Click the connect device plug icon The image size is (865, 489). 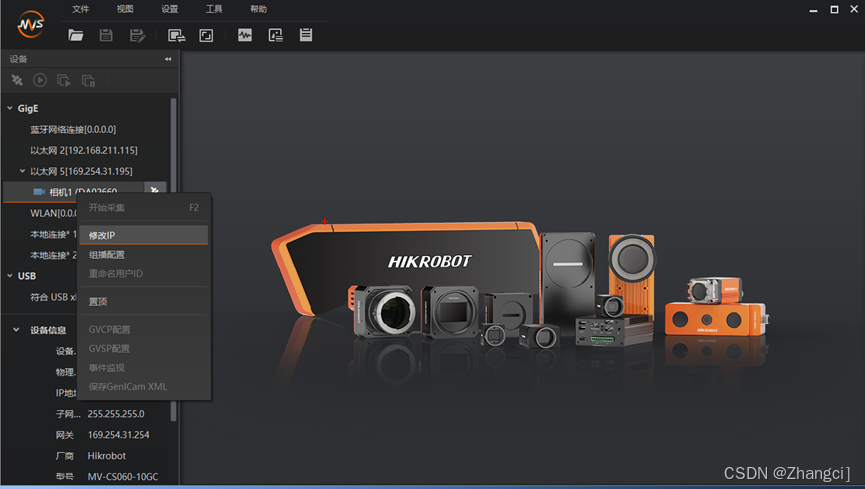coord(17,80)
